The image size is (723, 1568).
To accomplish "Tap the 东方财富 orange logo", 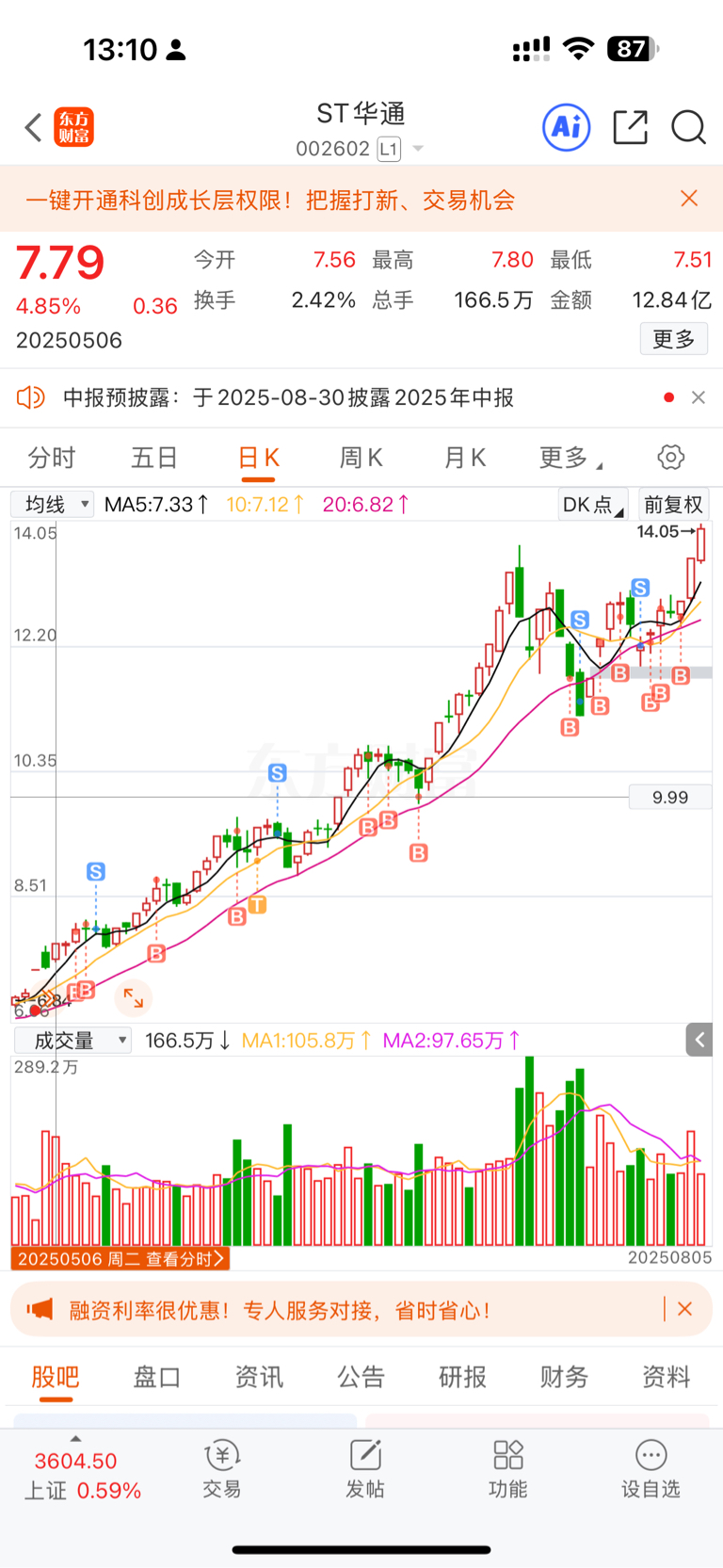I will (x=74, y=127).
